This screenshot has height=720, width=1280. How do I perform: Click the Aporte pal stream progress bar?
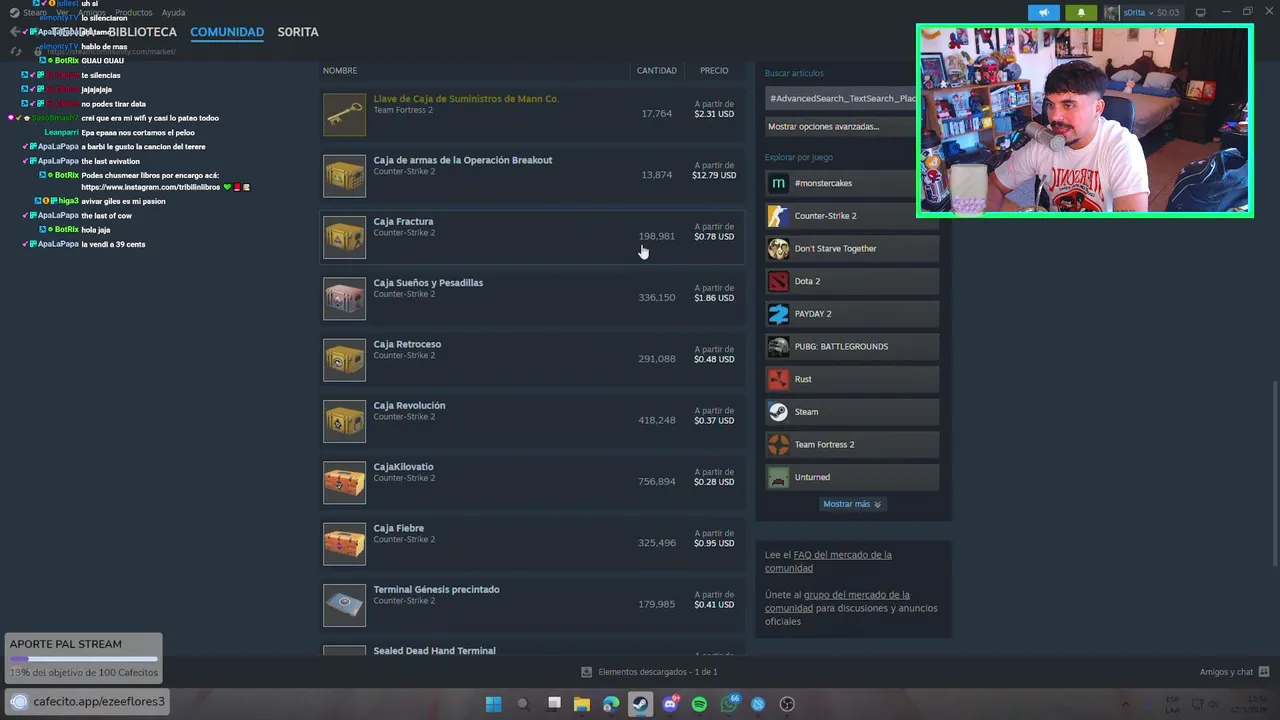click(83, 660)
